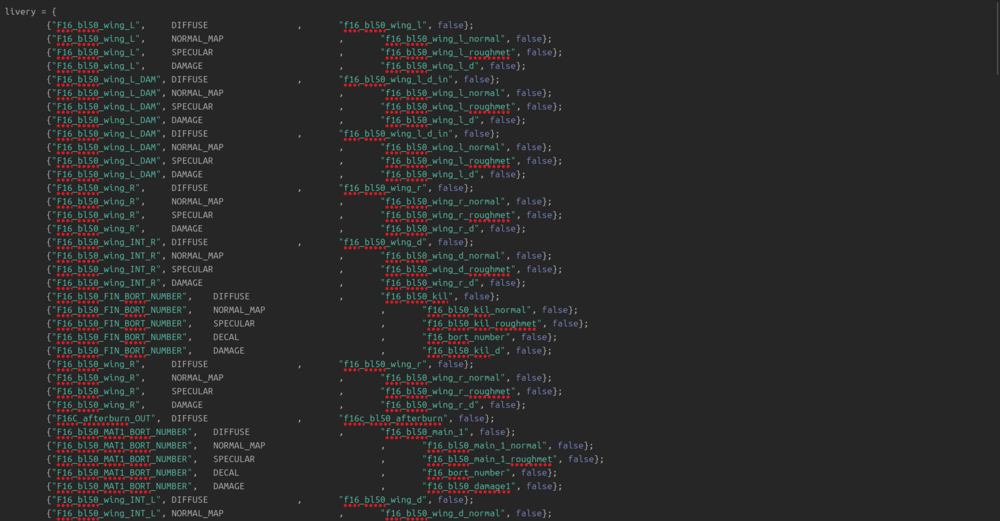
Task: Click "f16_bl50_damage1" texture string
Action: pyautogui.click(x=469, y=487)
